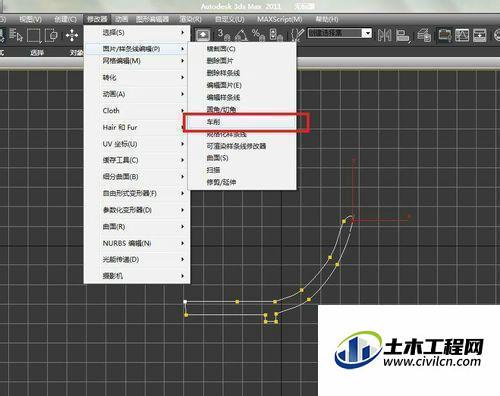Open the Schematic View icon
Viewport: 500px width, 396px height.
(x=479, y=35)
